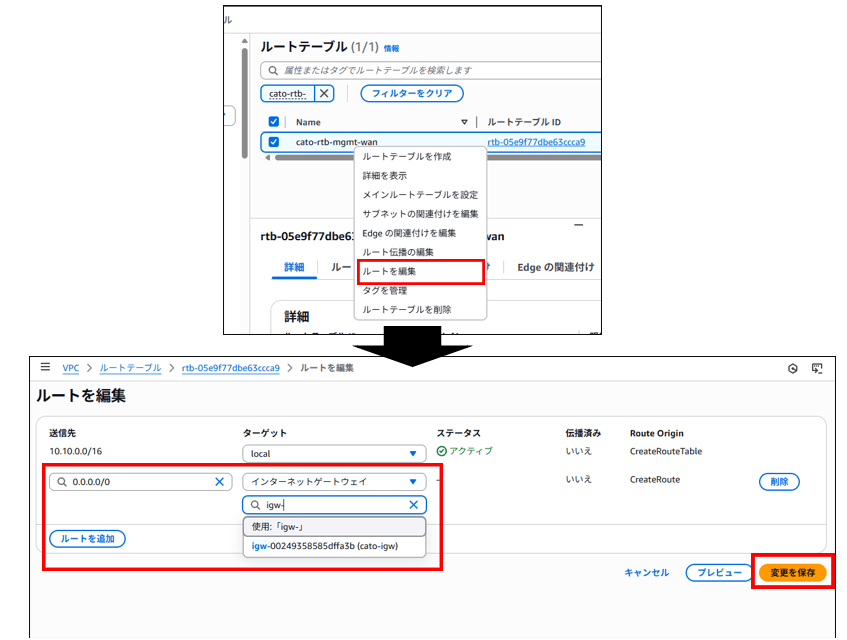Click the 変更を保存 button
This screenshot has width=847, height=640.
pyautogui.click(x=792, y=573)
